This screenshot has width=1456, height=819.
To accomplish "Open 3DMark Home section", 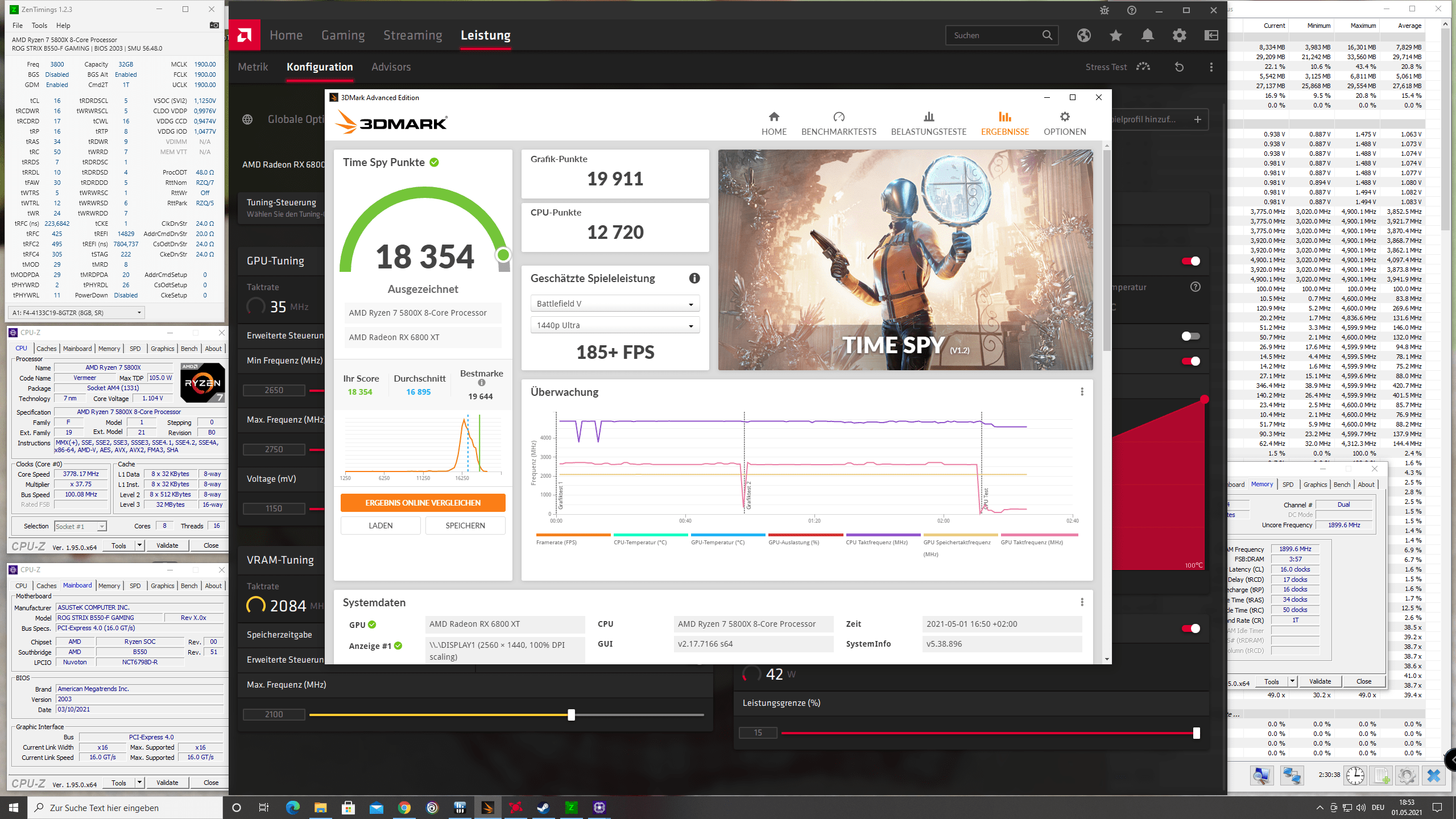I will pyautogui.click(x=774, y=123).
